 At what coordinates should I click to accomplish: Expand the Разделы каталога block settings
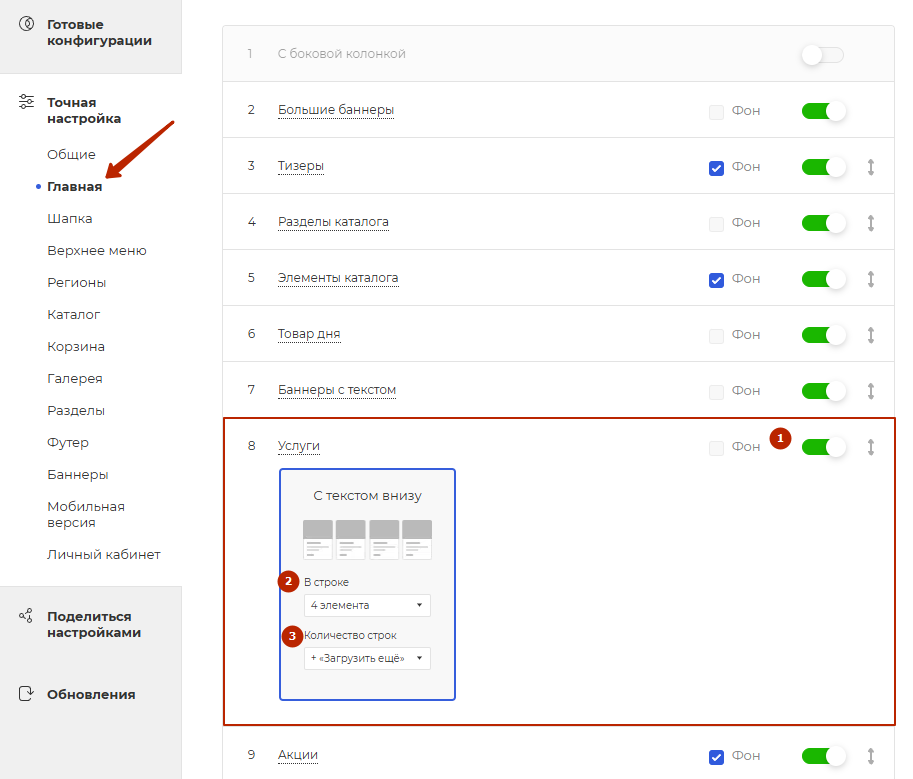(x=333, y=222)
